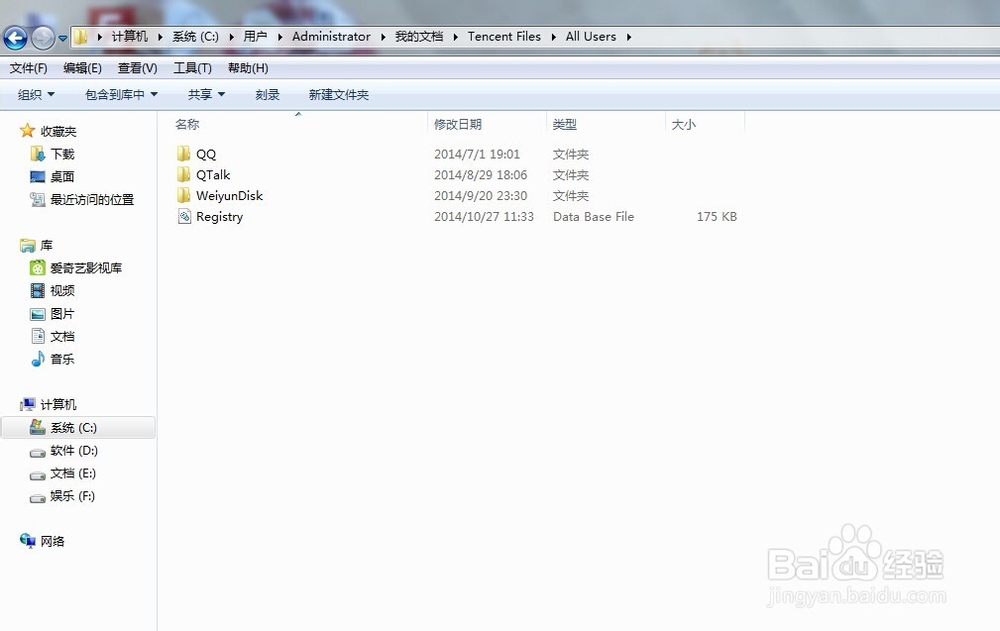The width and height of the screenshot is (1000, 631).
Task: Click the 计算机 computer icon
Action: [x=27, y=405]
